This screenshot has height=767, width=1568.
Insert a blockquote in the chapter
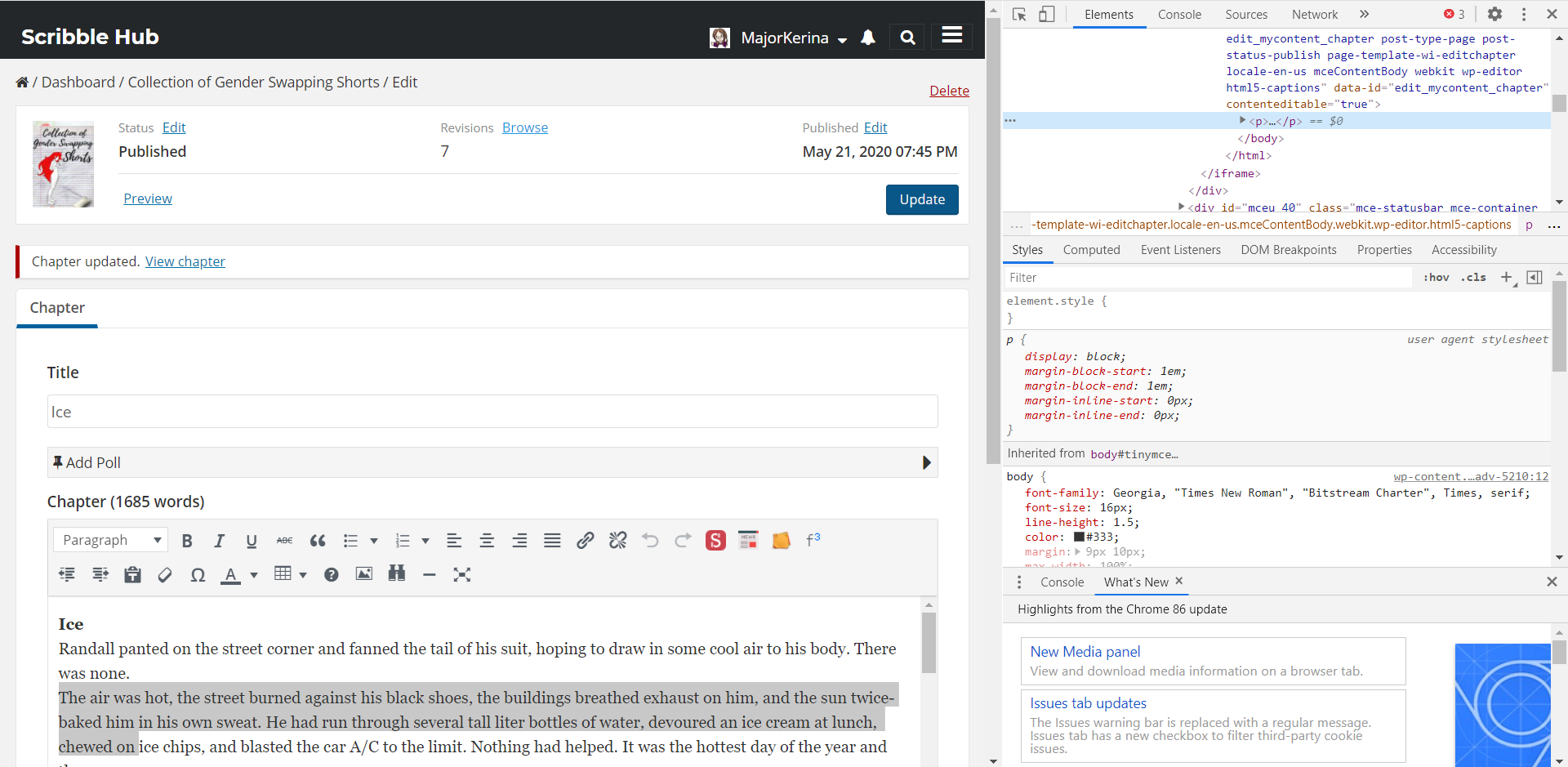point(318,541)
